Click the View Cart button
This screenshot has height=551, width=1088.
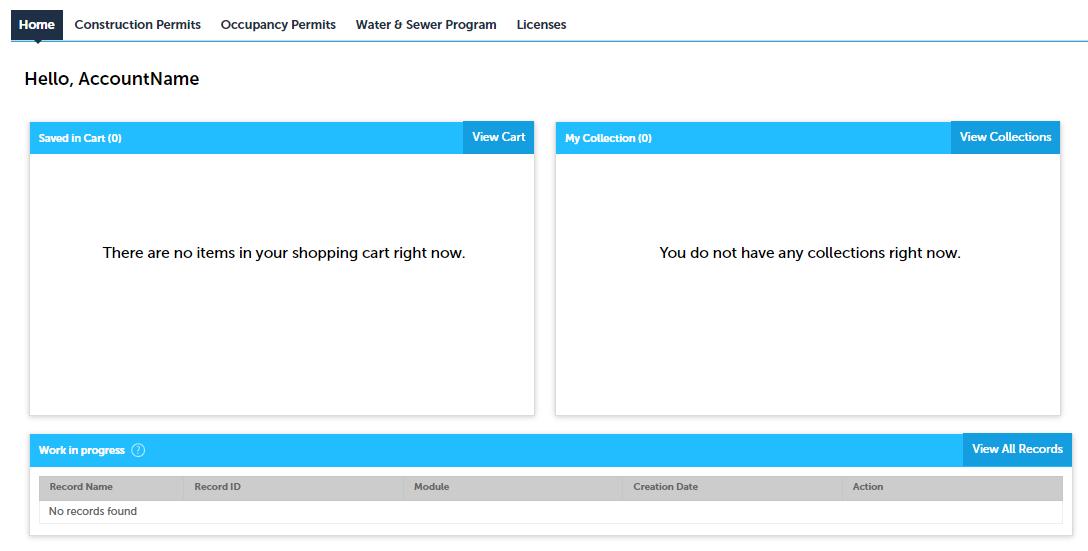(498, 137)
